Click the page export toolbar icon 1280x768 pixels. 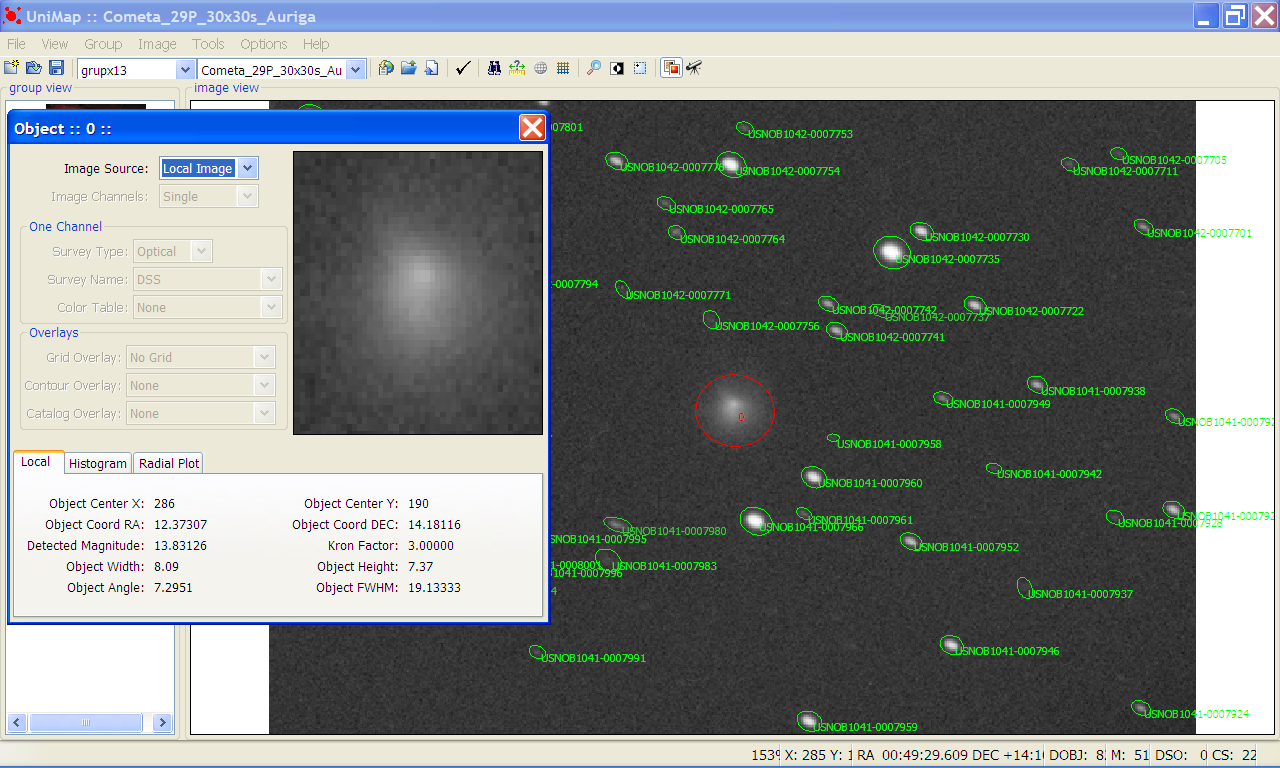tap(431, 68)
